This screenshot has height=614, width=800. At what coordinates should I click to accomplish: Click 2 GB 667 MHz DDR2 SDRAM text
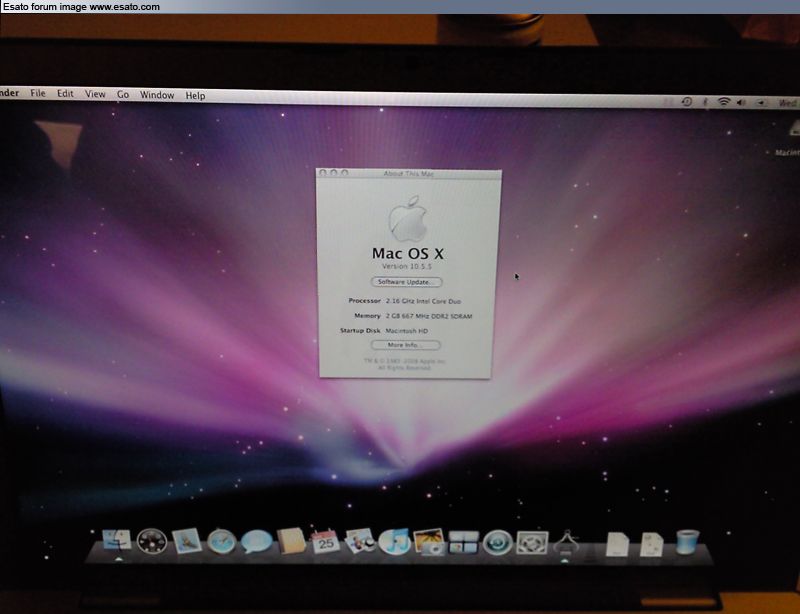click(x=429, y=316)
